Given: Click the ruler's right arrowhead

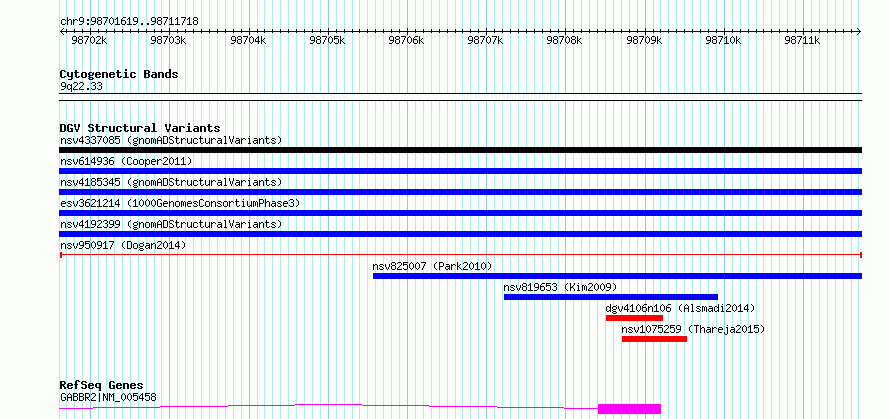Looking at the screenshot, I should [859, 31].
